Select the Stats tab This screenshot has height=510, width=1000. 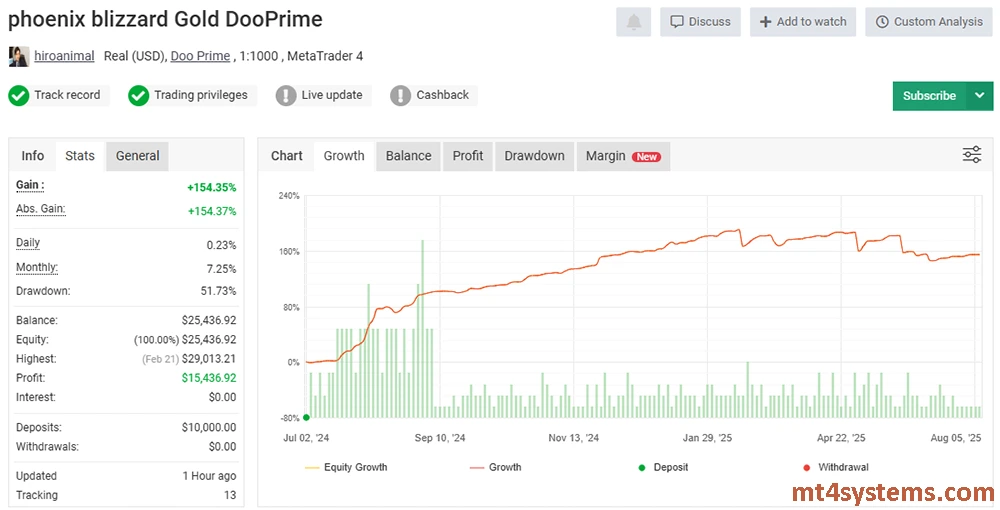click(80, 156)
